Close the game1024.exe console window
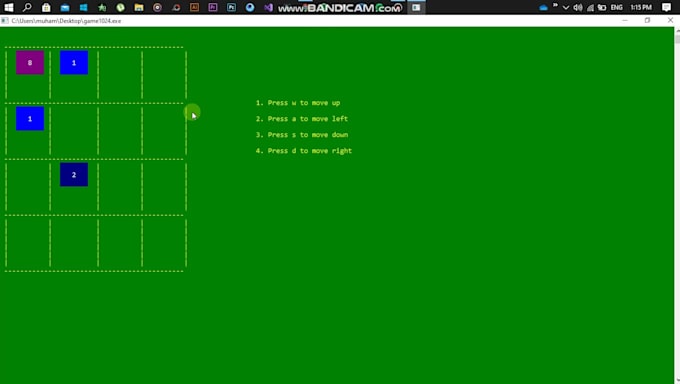The height and width of the screenshot is (384, 680). [x=670, y=20]
